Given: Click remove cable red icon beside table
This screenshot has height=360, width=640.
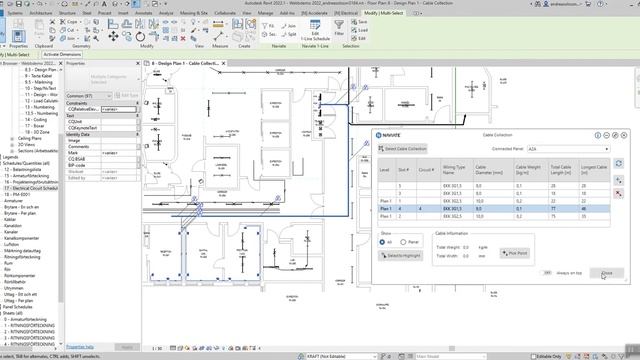Looking at the screenshot, I should pyautogui.click(x=619, y=194).
